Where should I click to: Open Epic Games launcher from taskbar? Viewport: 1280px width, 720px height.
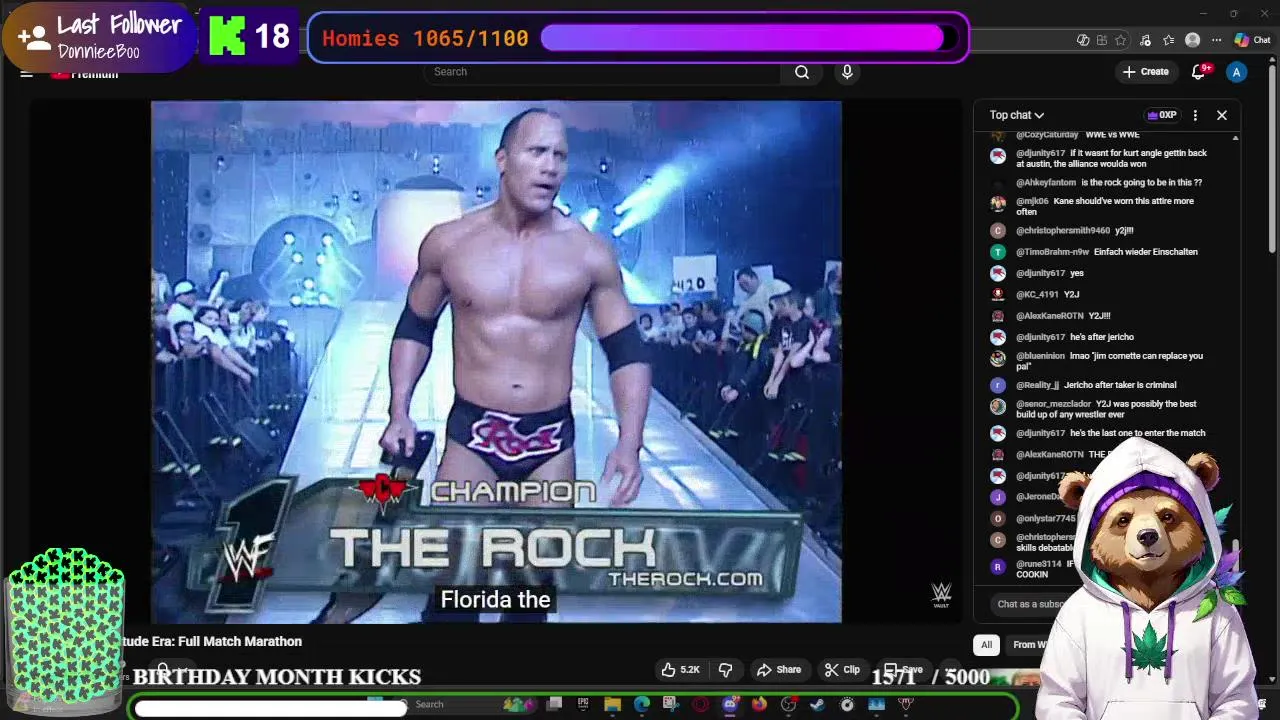(x=583, y=704)
